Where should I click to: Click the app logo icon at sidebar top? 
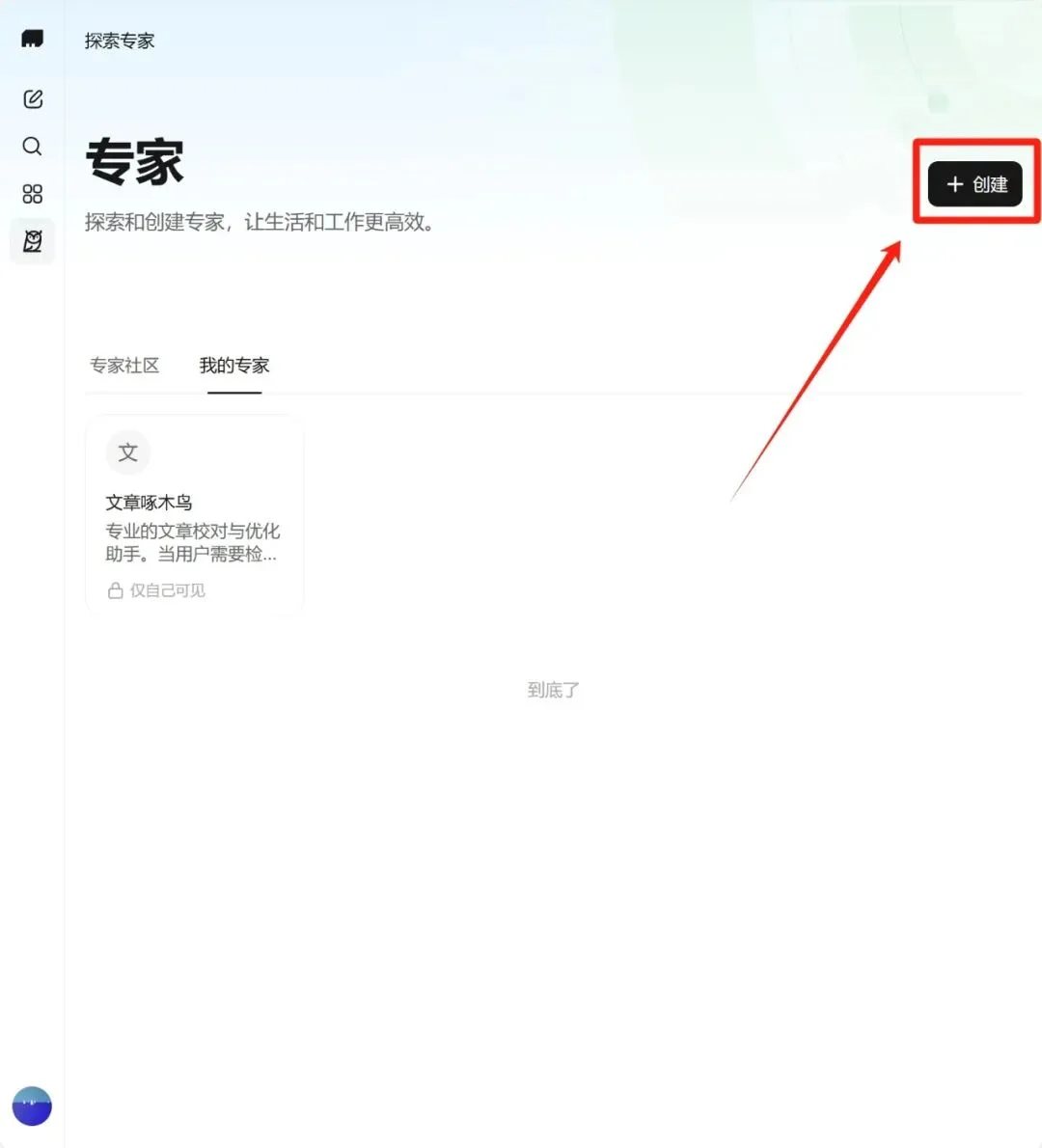click(x=32, y=39)
